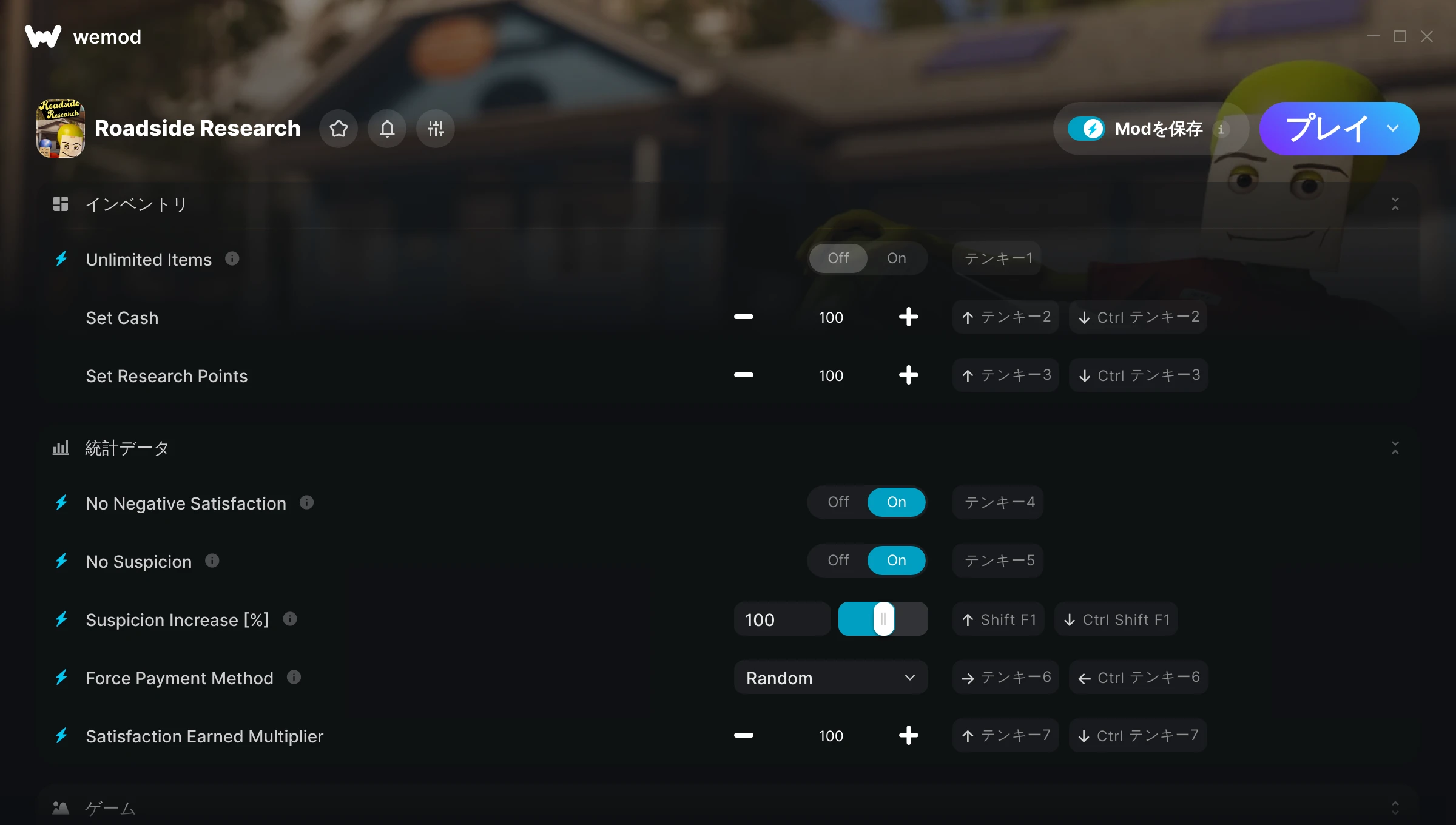Click the テンキー1 hotkey button
This screenshot has width=1456, height=825.
pos(997,258)
